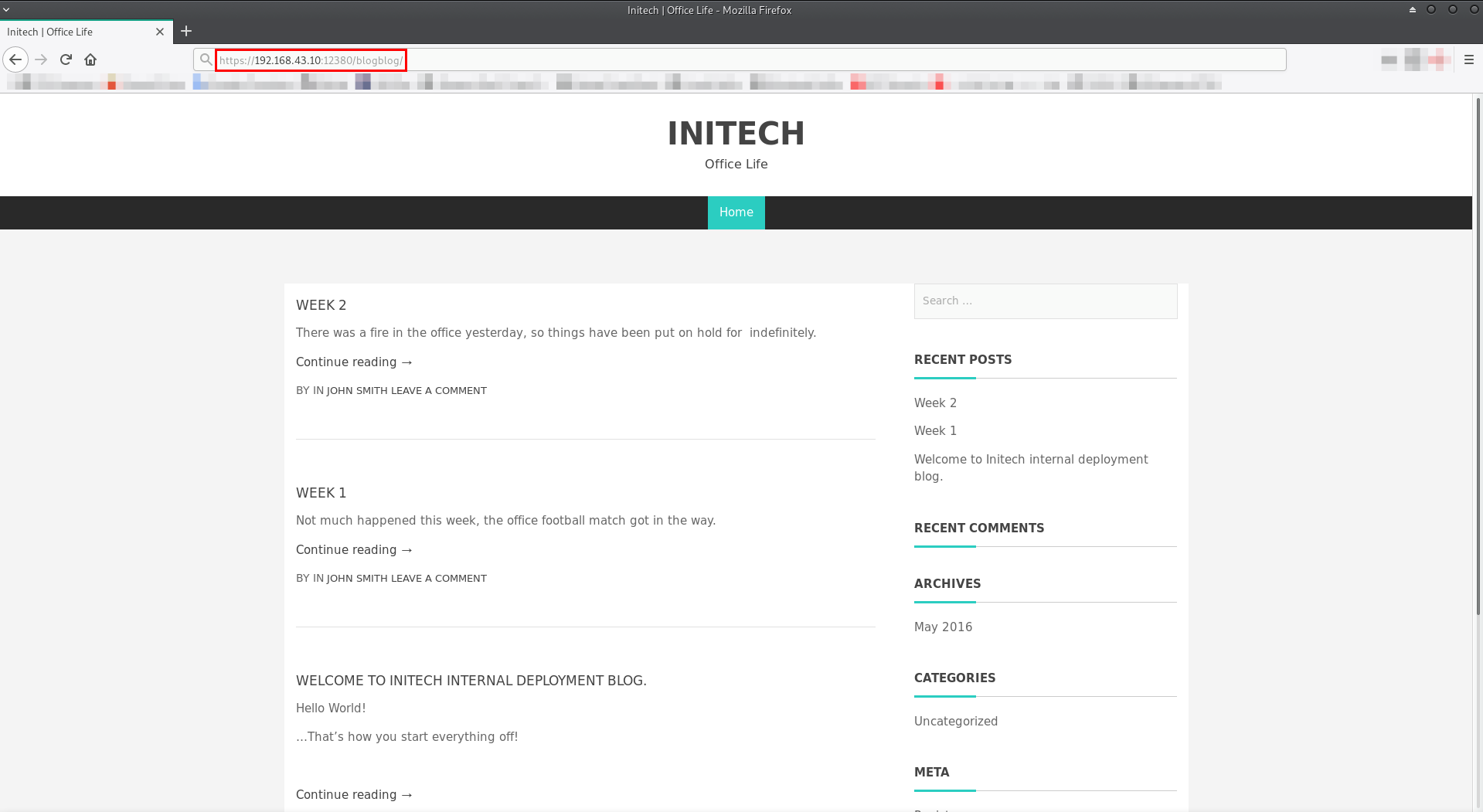Click the Hello World! text
Viewport: 1483px width, 812px height.
coord(331,708)
